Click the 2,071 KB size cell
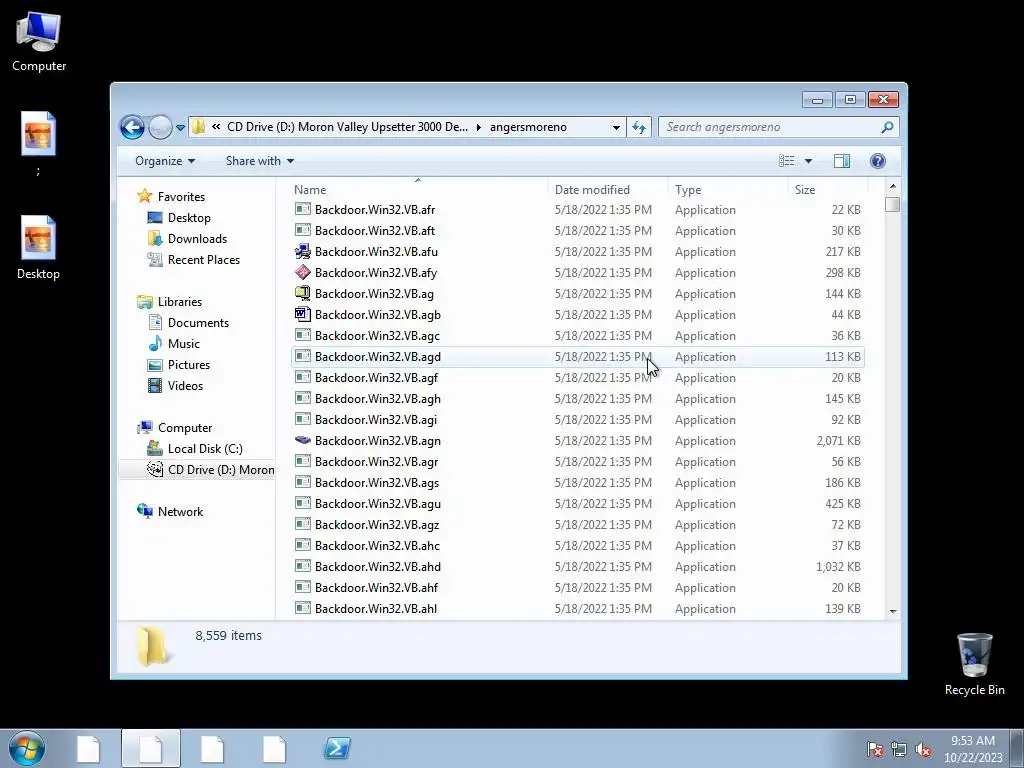 pos(838,441)
